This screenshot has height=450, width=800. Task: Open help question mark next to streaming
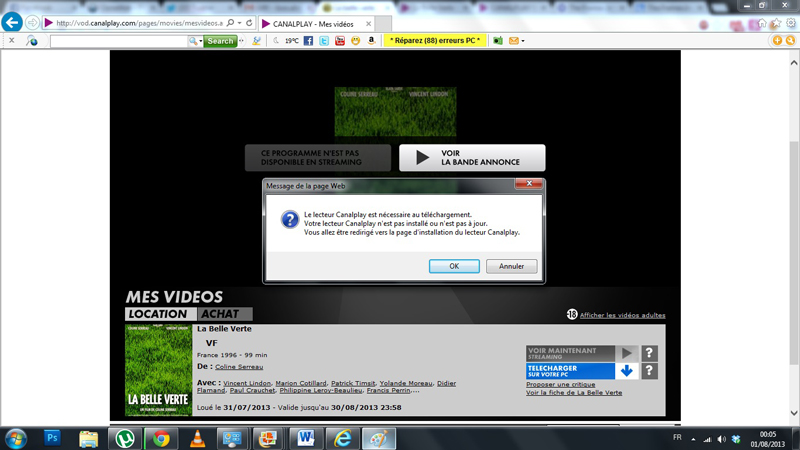pyautogui.click(x=649, y=353)
